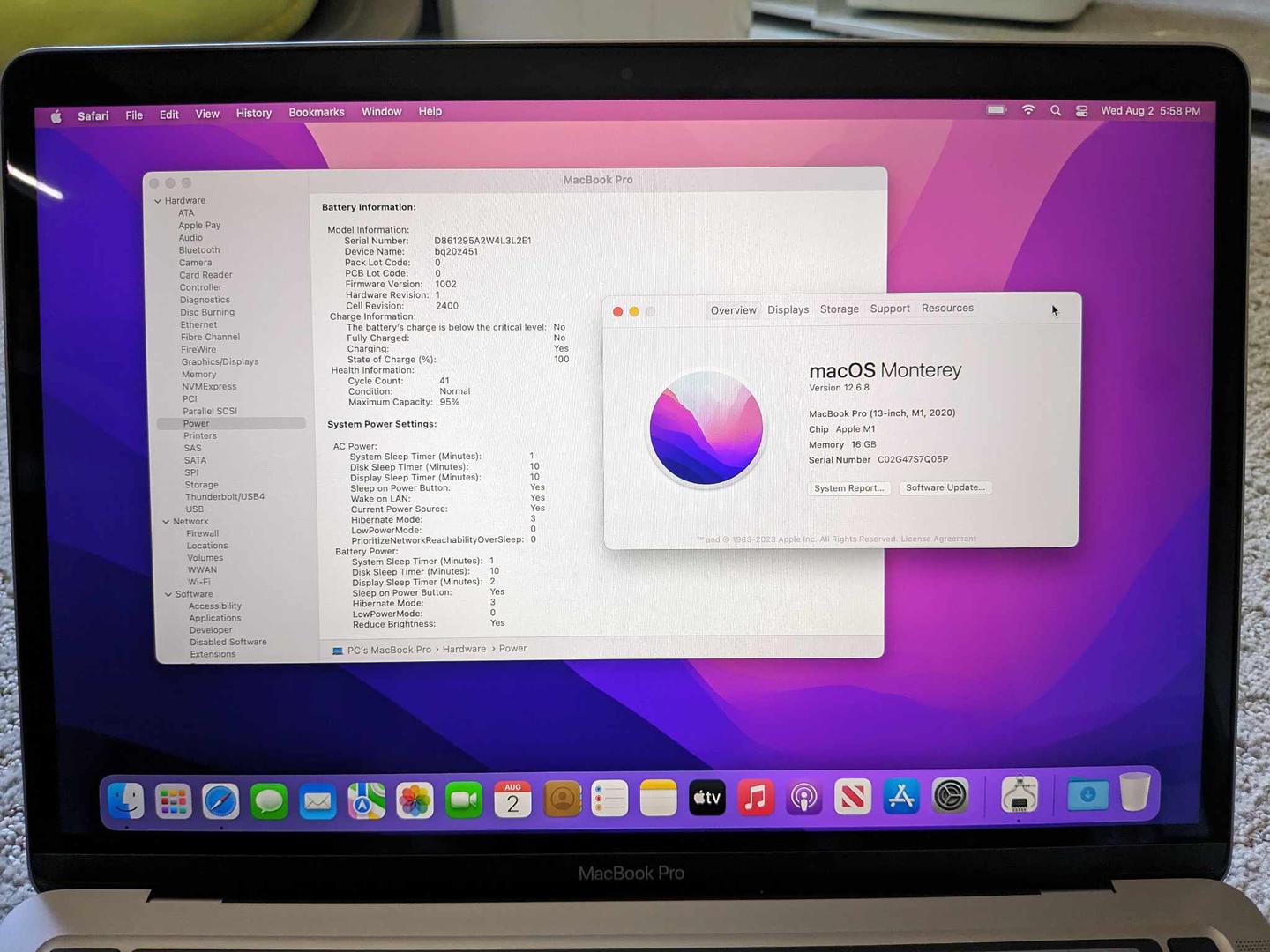Image resolution: width=1270 pixels, height=952 pixels.
Task: Open App Store in the Dock
Action: [x=901, y=796]
